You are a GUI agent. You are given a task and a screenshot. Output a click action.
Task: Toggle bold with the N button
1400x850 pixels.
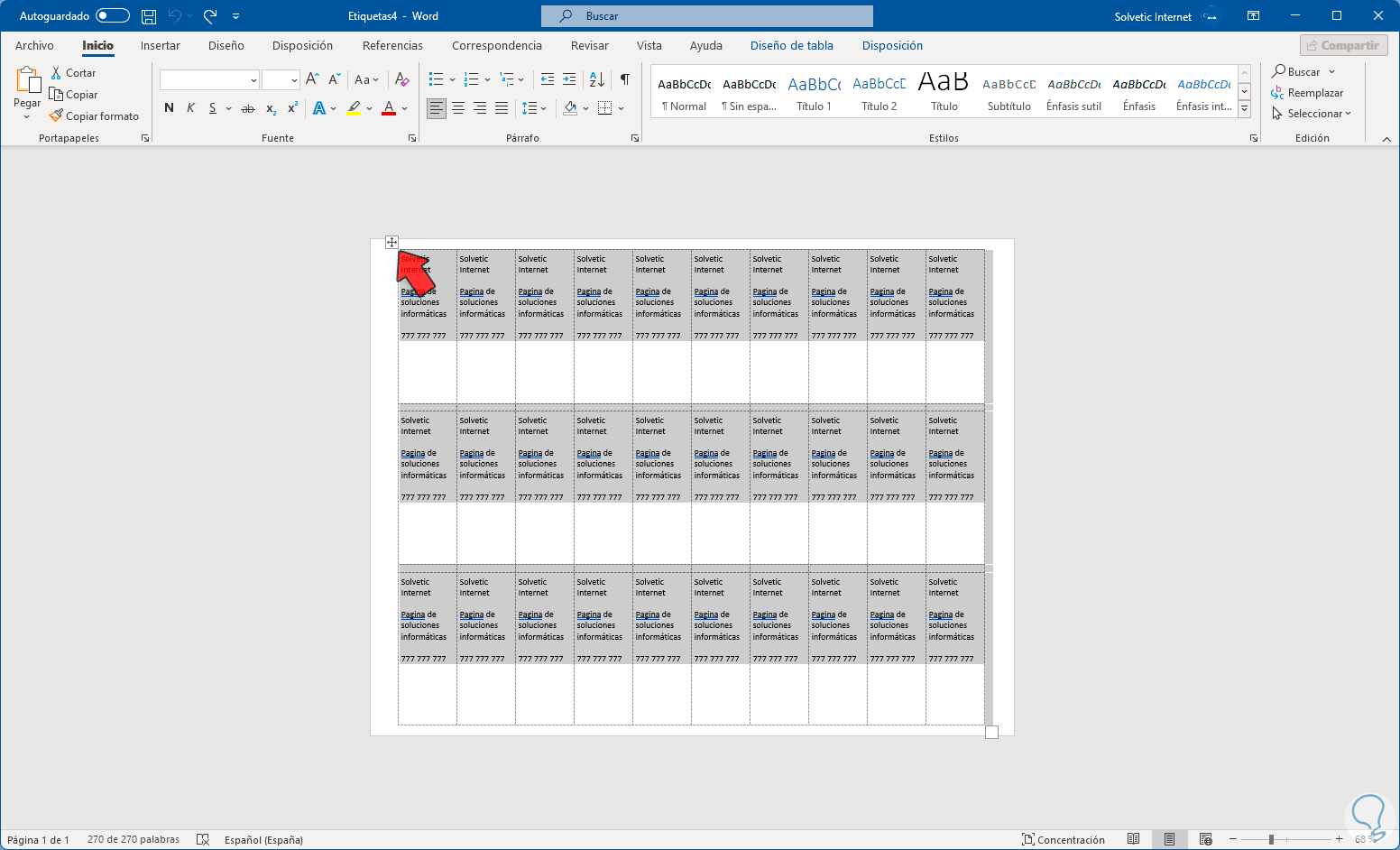pos(169,108)
